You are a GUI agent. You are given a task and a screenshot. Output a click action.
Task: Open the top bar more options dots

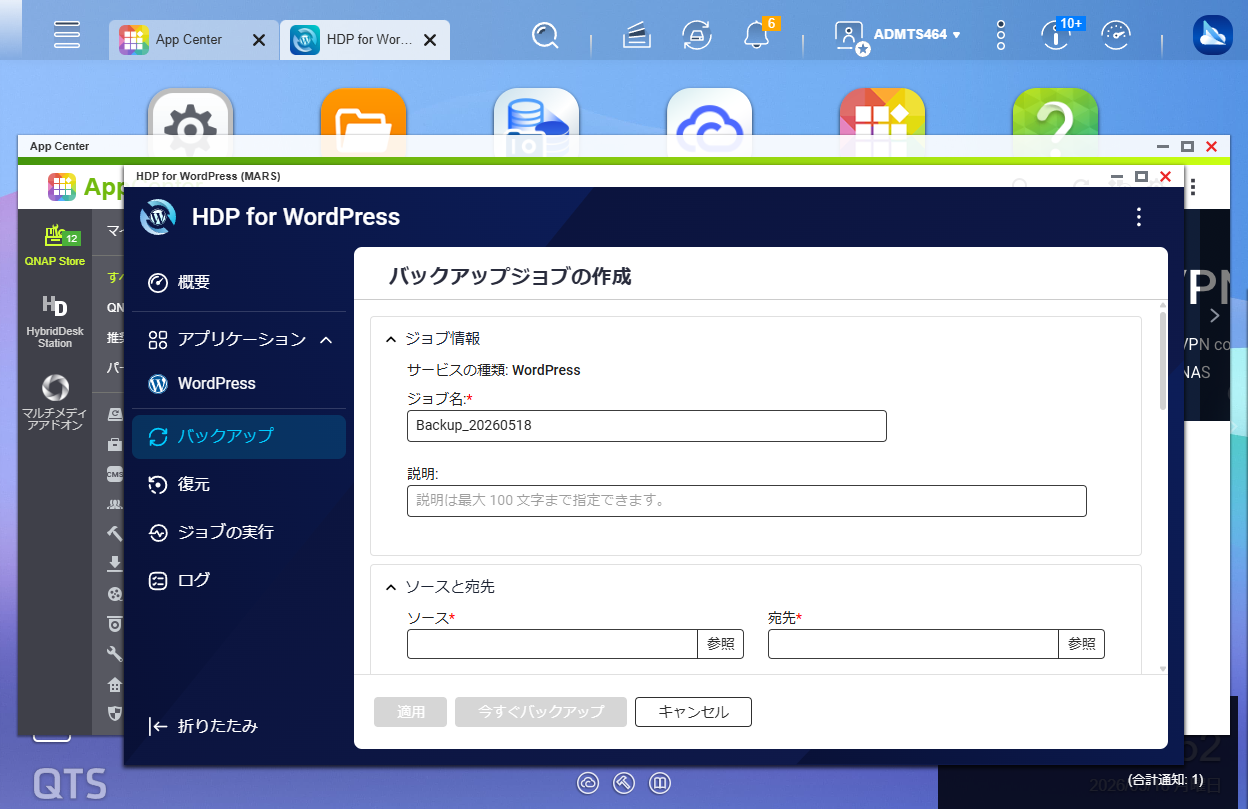coord(1001,35)
